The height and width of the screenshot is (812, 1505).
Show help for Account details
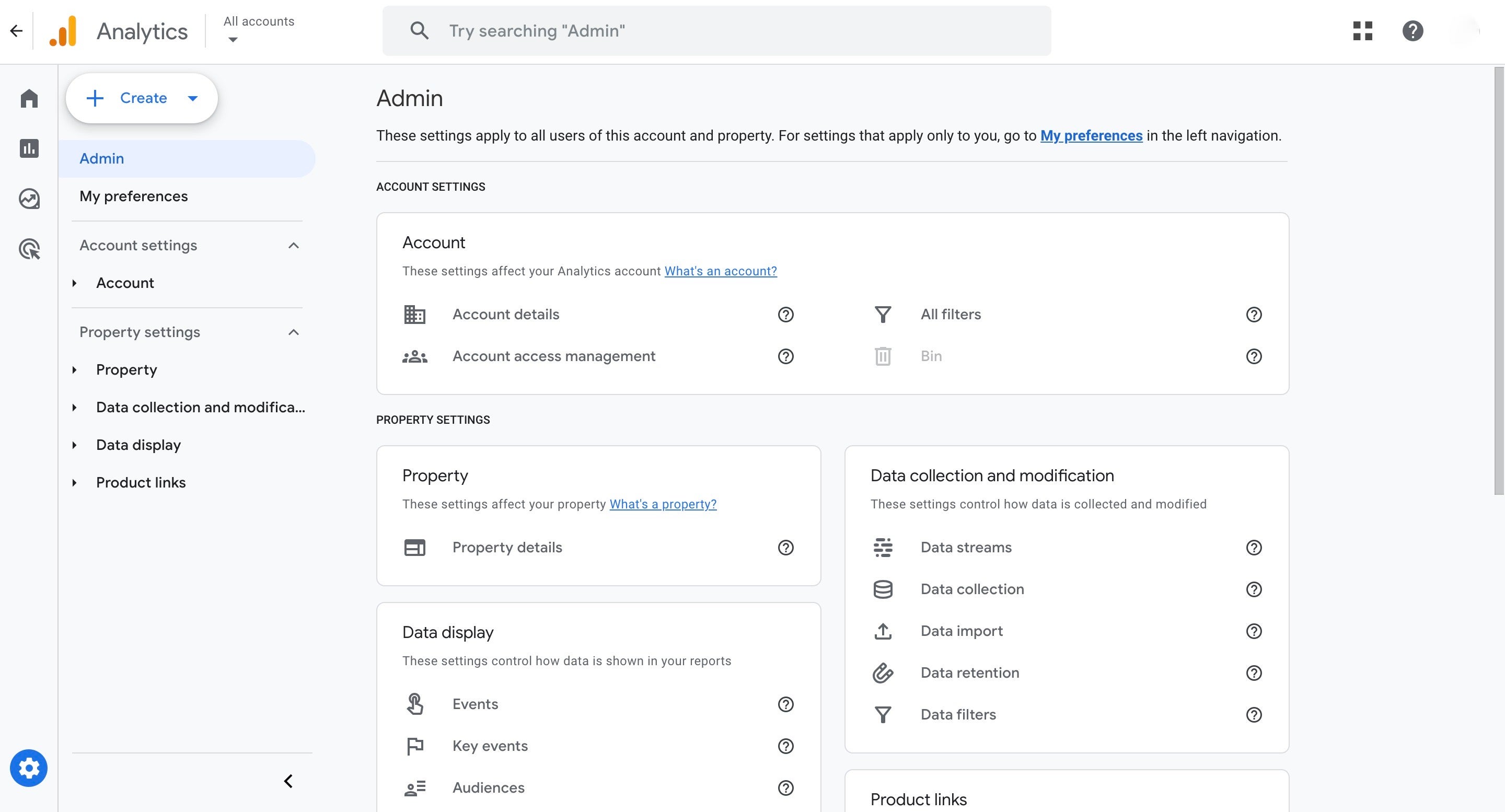785,315
